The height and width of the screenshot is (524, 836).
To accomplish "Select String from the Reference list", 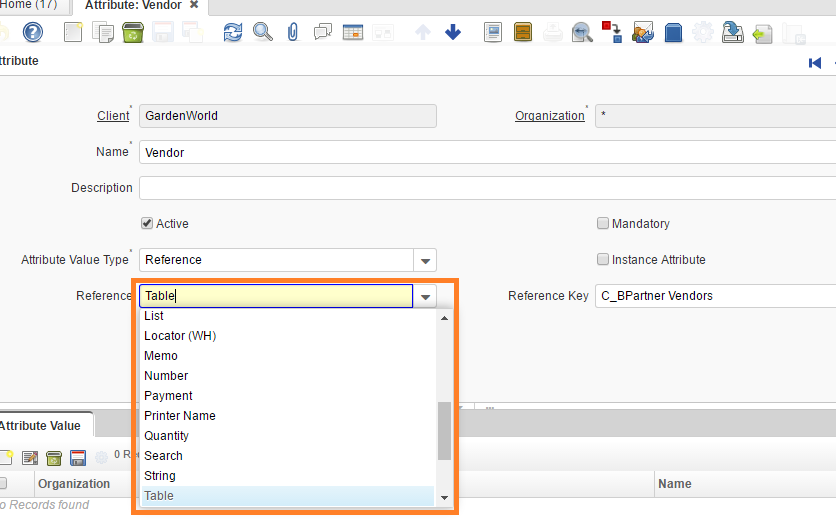I will point(160,476).
